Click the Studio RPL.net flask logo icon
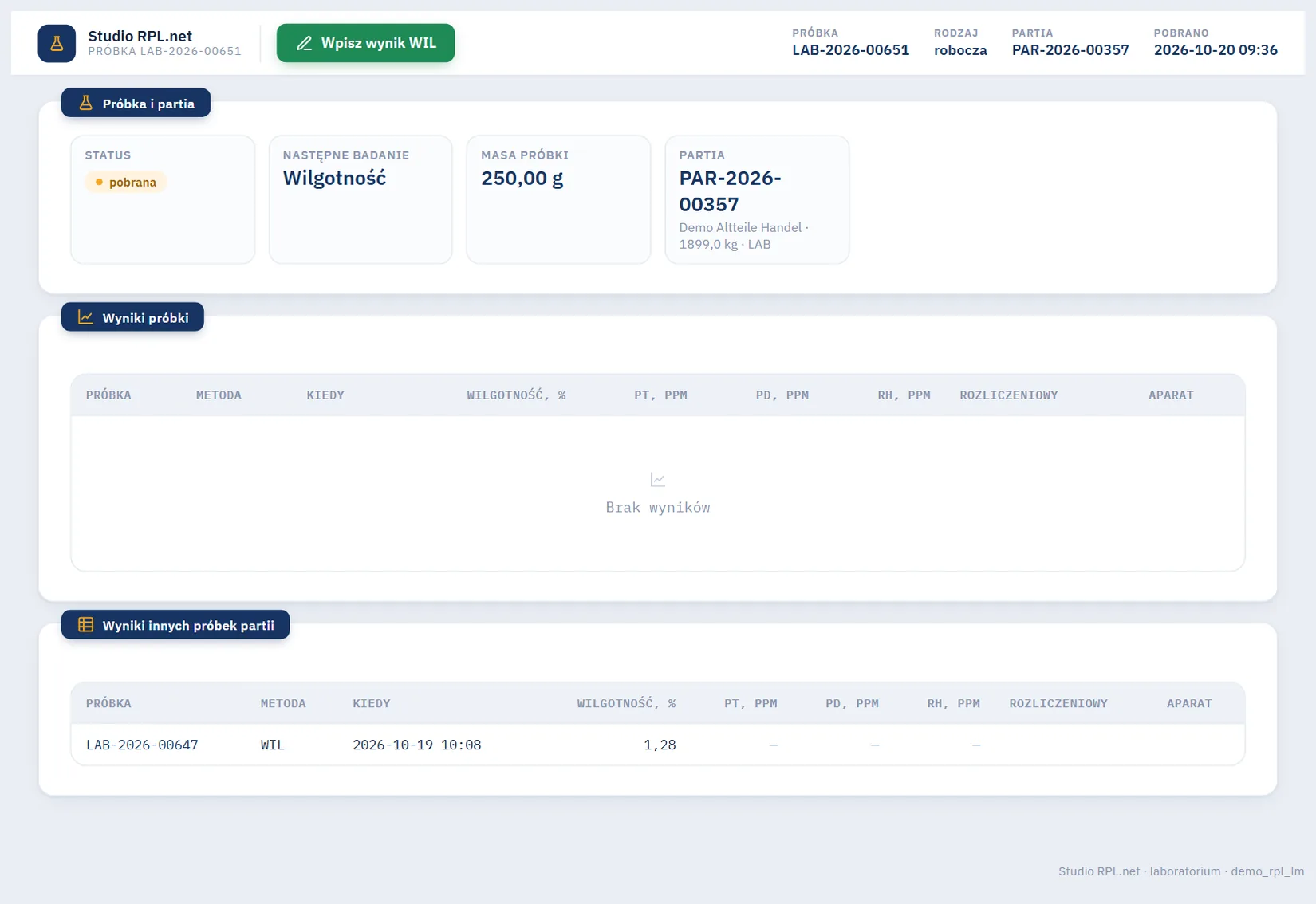This screenshot has height=904, width=1316. 57,43
